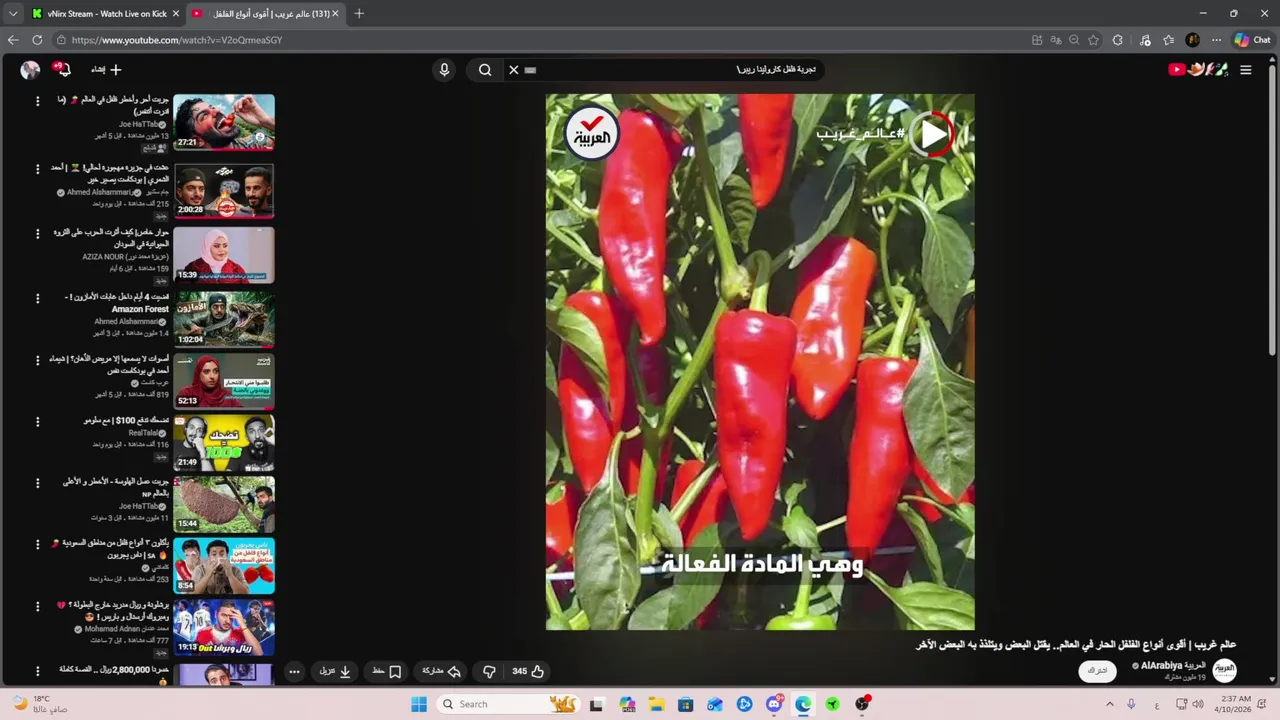Download the video using download button
Viewport: 1280px width, 720px height.
click(335, 671)
